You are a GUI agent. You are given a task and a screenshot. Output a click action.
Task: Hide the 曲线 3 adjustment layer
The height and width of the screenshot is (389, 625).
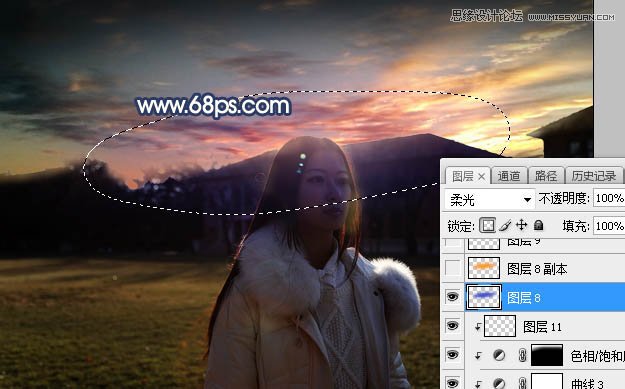[452, 383]
